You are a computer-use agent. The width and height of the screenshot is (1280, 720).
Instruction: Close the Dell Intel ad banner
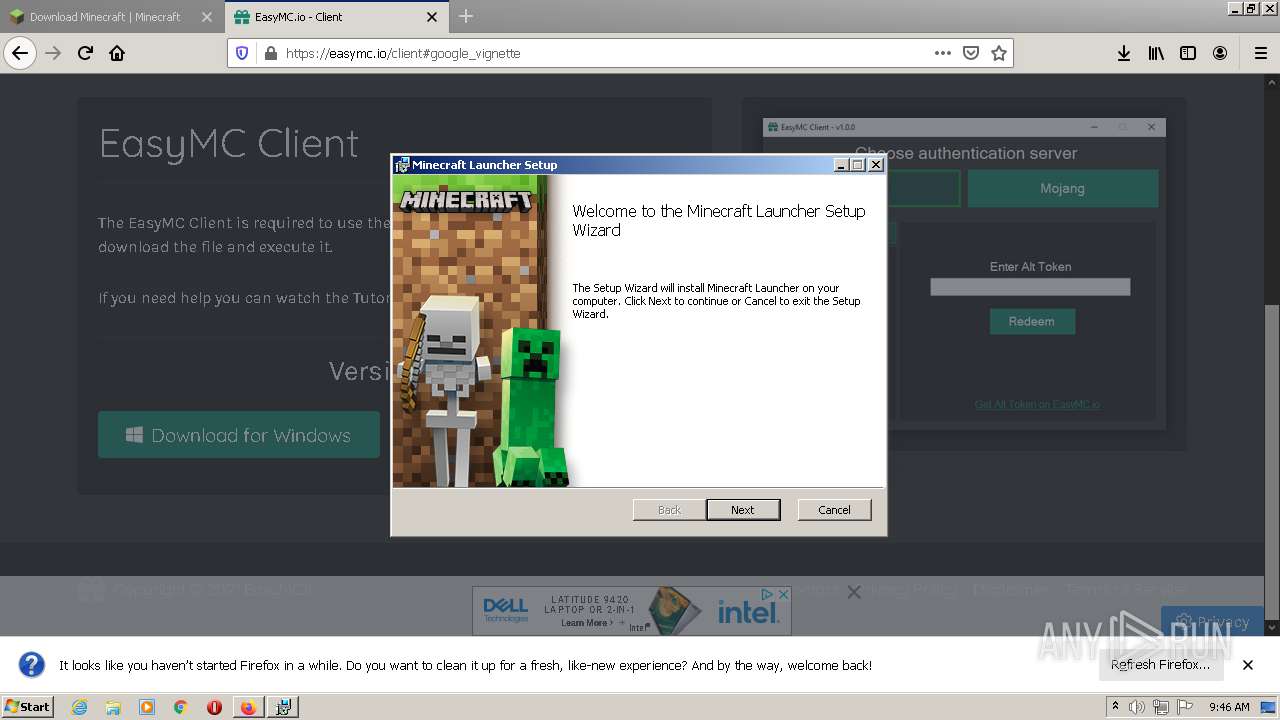pos(783,594)
